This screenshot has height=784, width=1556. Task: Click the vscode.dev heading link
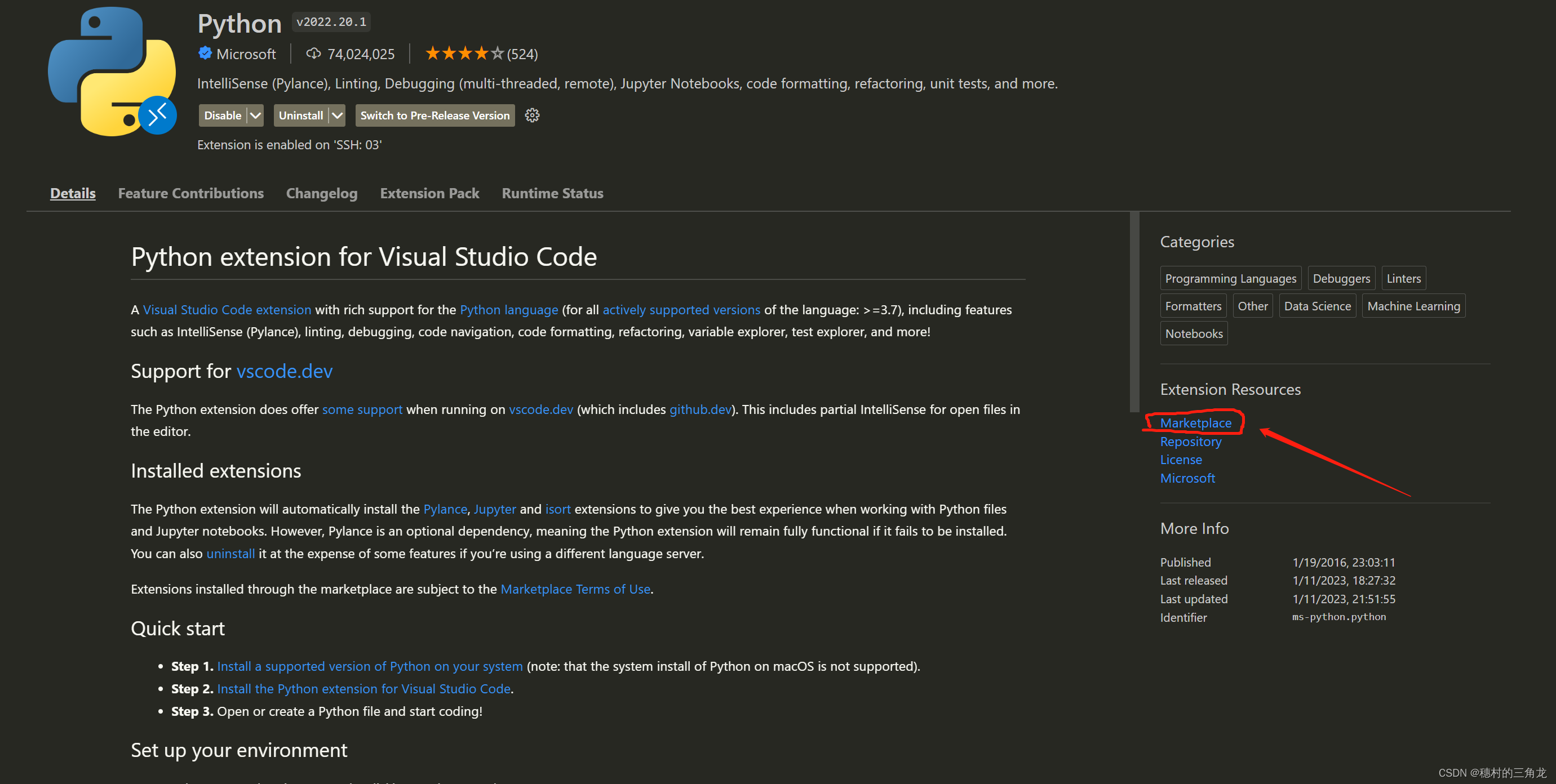pyautogui.click(x=284, y=371)
